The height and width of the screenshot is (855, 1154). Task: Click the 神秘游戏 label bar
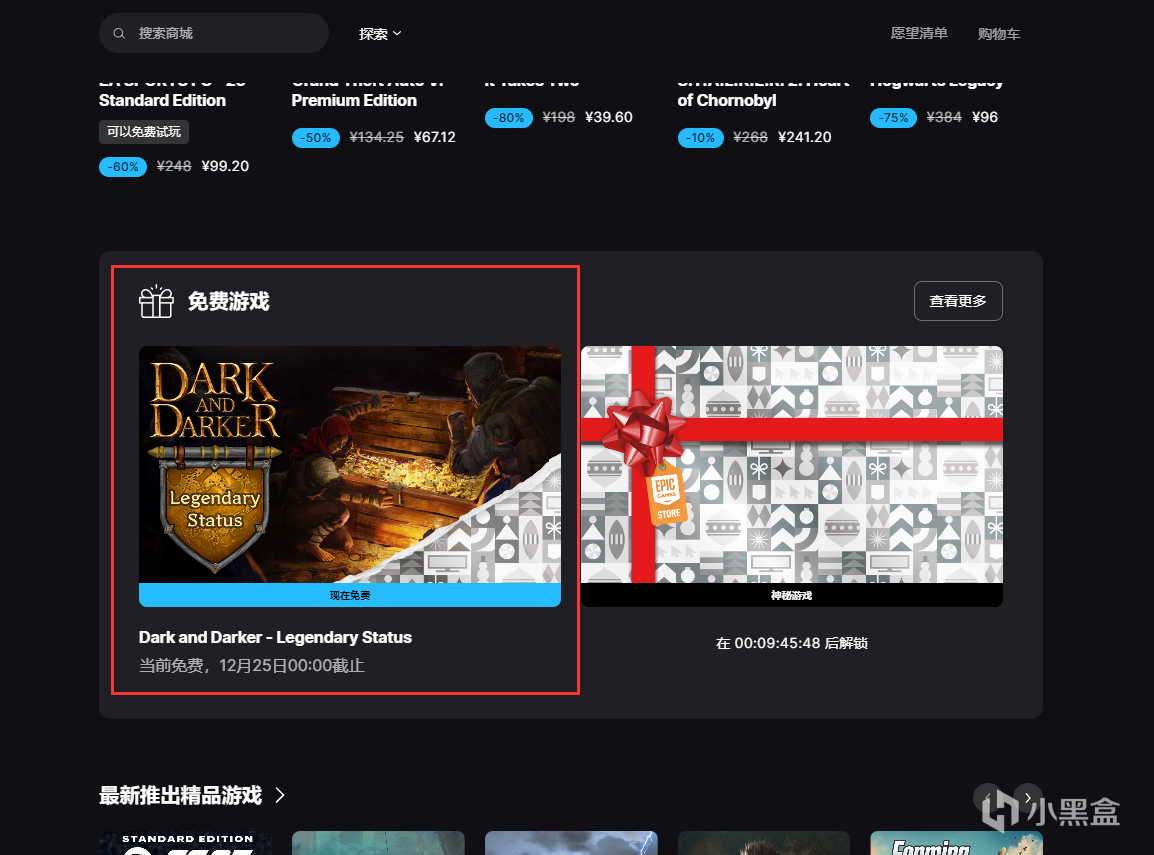(791, 595)
